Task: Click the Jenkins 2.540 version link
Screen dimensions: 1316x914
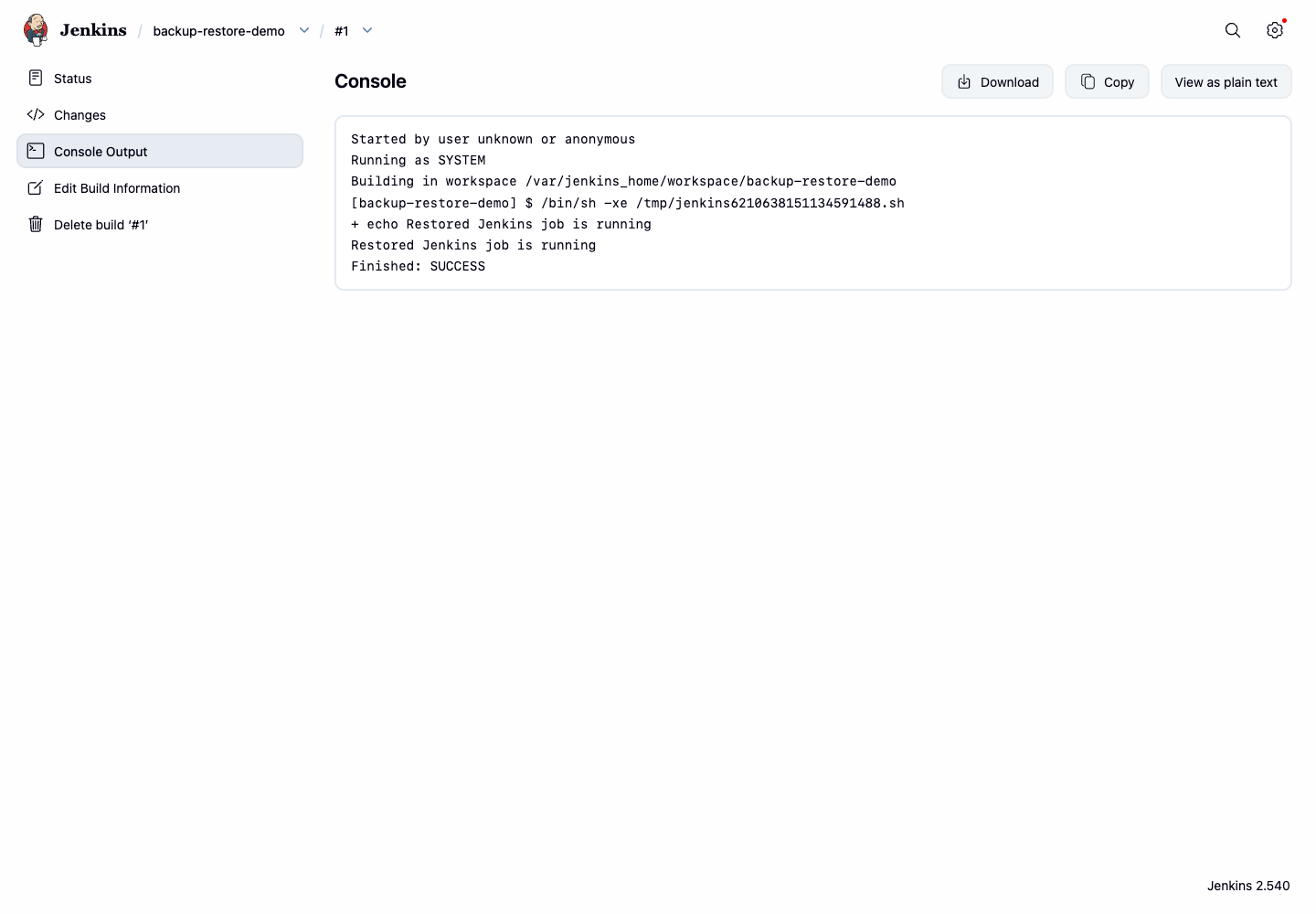Action: (x=1248, y=886)
